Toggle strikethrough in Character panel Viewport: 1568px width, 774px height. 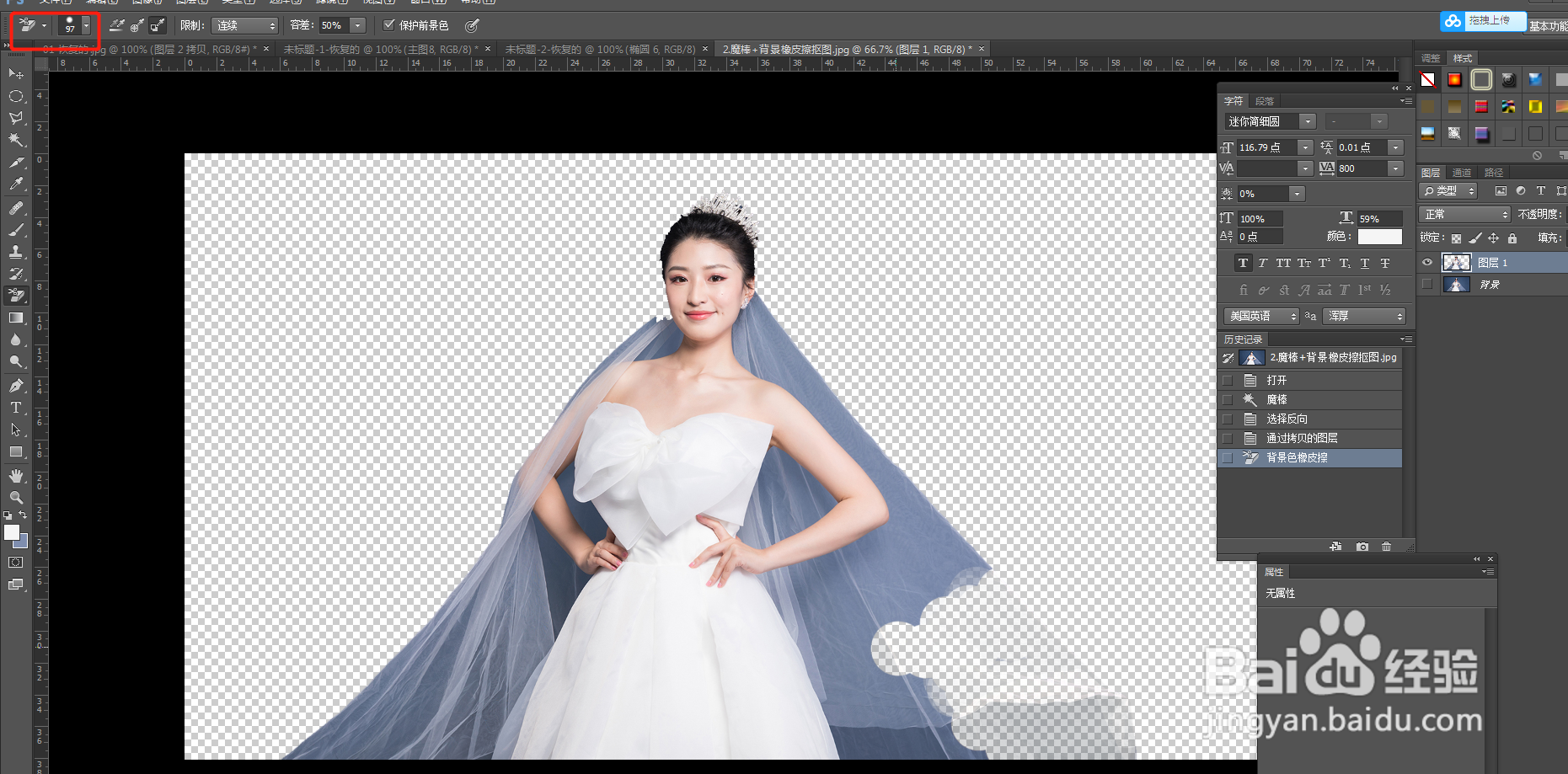1385,263
